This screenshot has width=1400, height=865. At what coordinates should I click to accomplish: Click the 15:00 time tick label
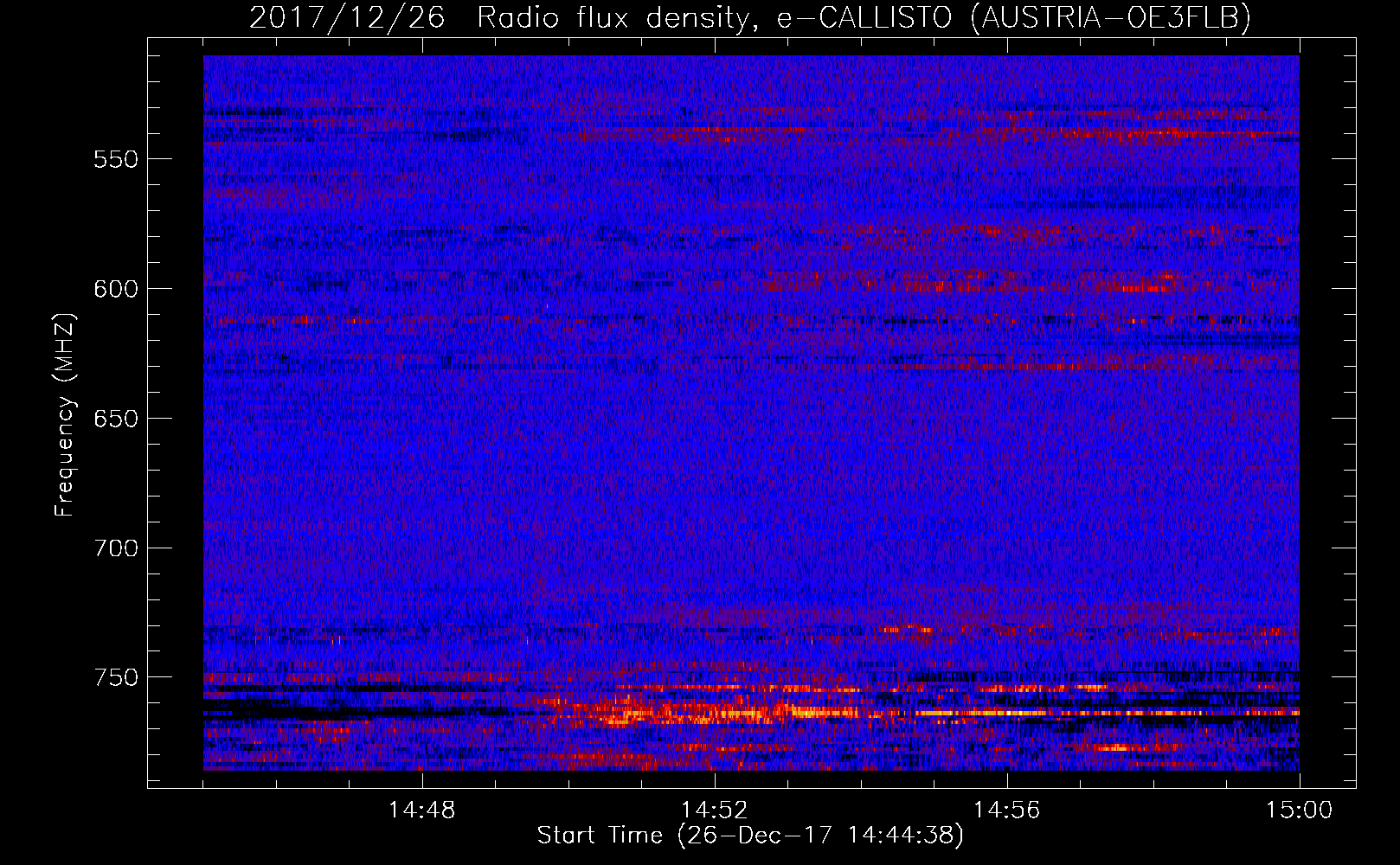[x=1300, y=811]
